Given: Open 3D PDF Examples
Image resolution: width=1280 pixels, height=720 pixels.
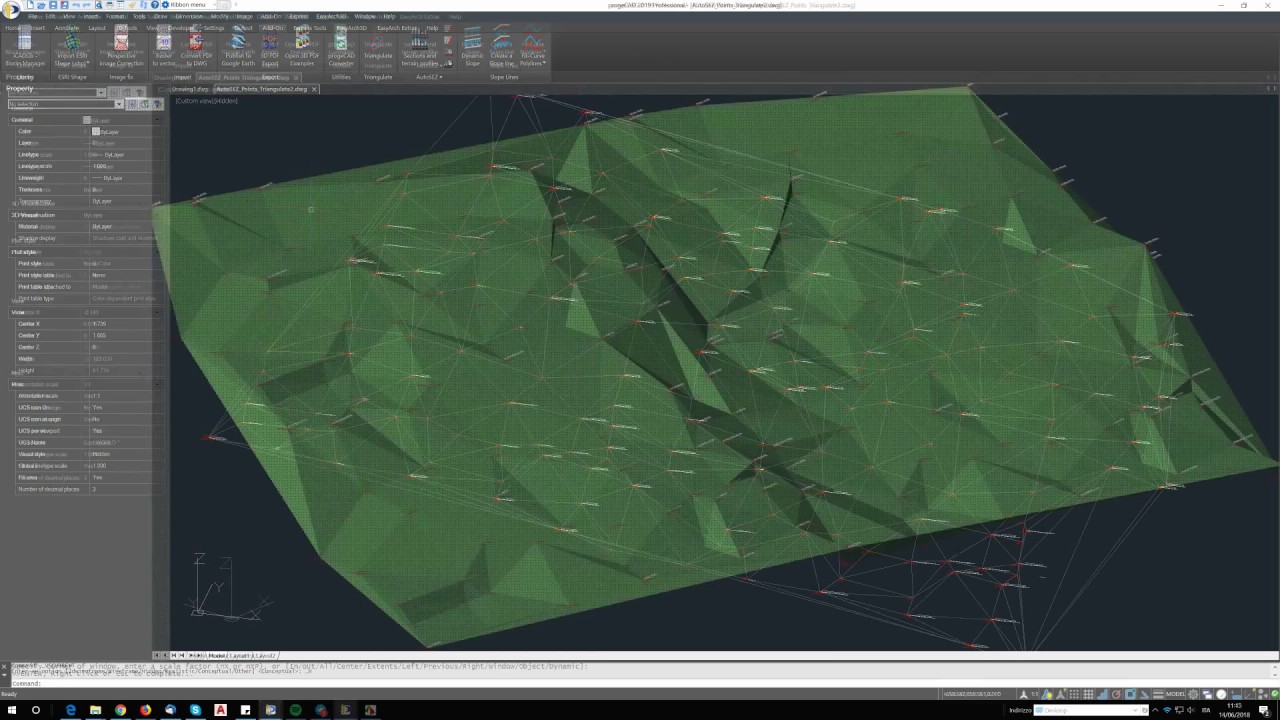Looking at the screenshot, I should click(x=302, y=50).
